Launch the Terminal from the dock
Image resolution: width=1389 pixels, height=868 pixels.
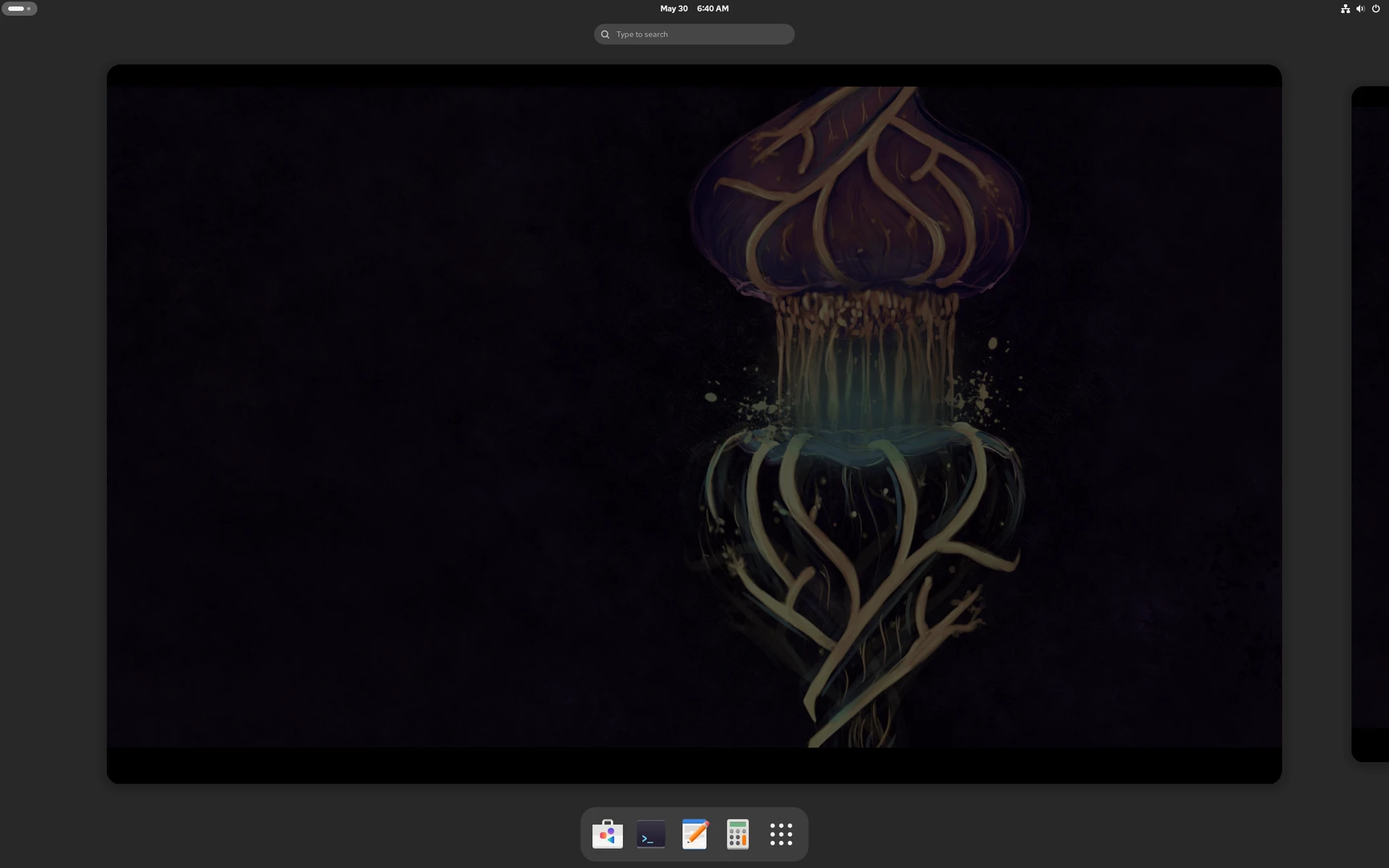[x=650, y=833]
